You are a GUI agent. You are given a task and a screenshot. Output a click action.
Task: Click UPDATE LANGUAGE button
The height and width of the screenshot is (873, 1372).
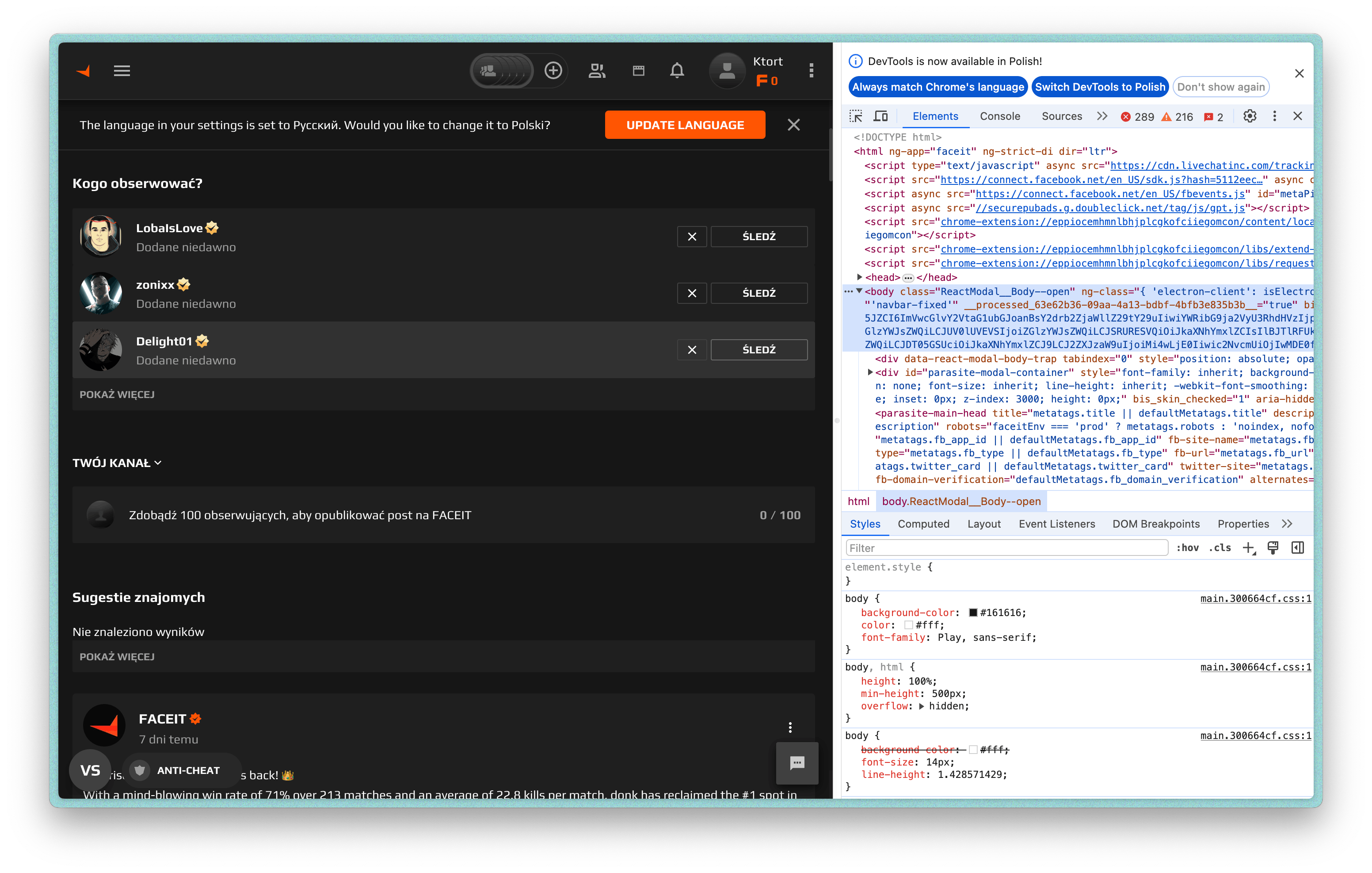coord(685,125)
